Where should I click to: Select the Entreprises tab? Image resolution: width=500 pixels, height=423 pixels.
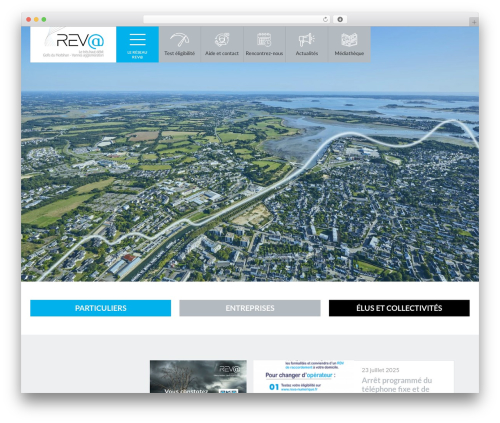click(x=250, y=308)
